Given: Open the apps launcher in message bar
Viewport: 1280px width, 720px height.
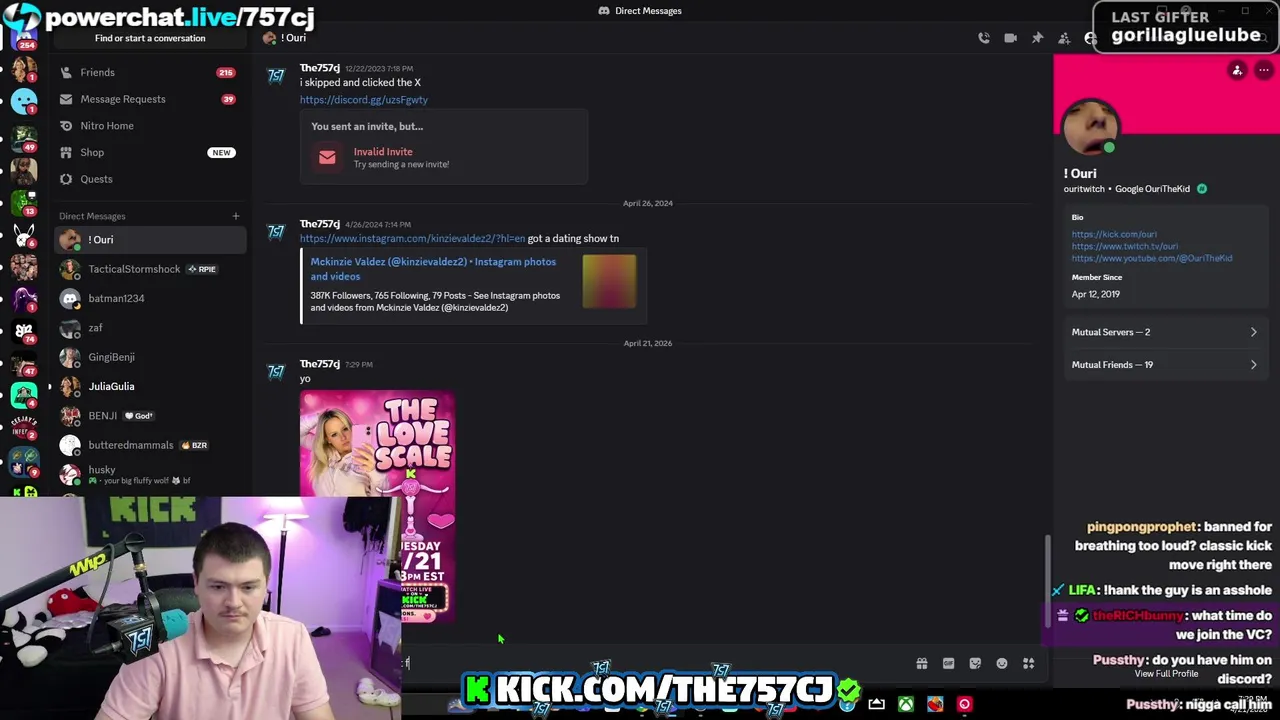Looking at the screenshot, I should click(x=1028, y=663).
